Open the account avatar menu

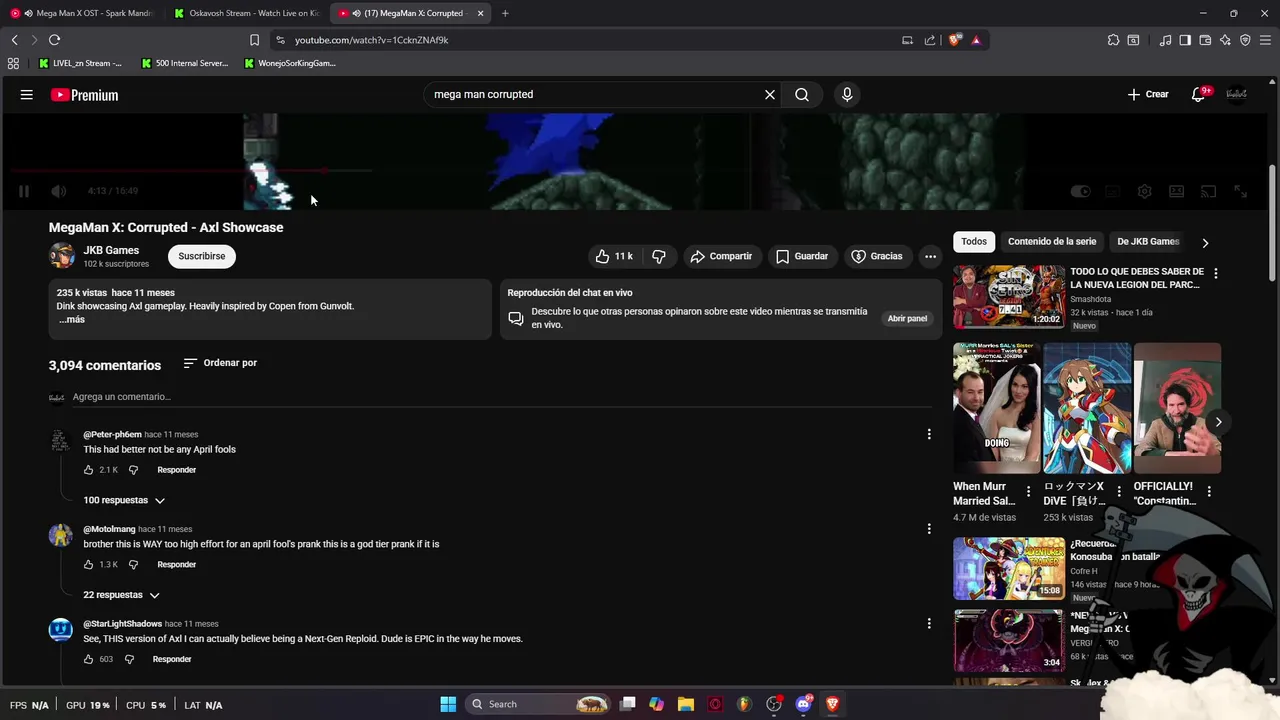pyautogui.click(x=1237, y=94)
